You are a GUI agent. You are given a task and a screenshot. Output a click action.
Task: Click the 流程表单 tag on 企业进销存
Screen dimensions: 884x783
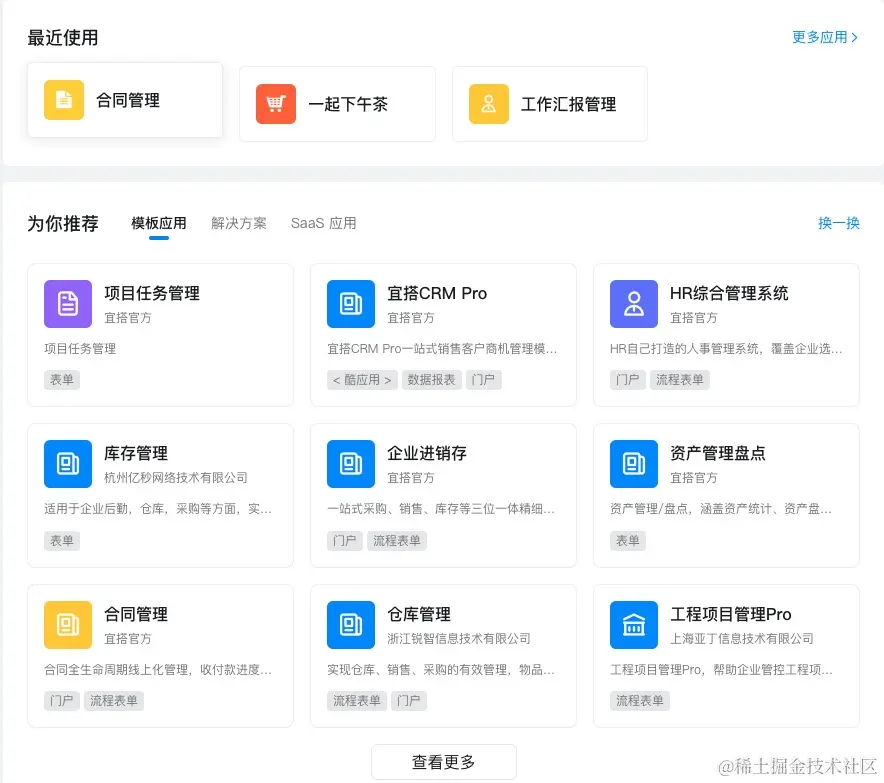397,541
